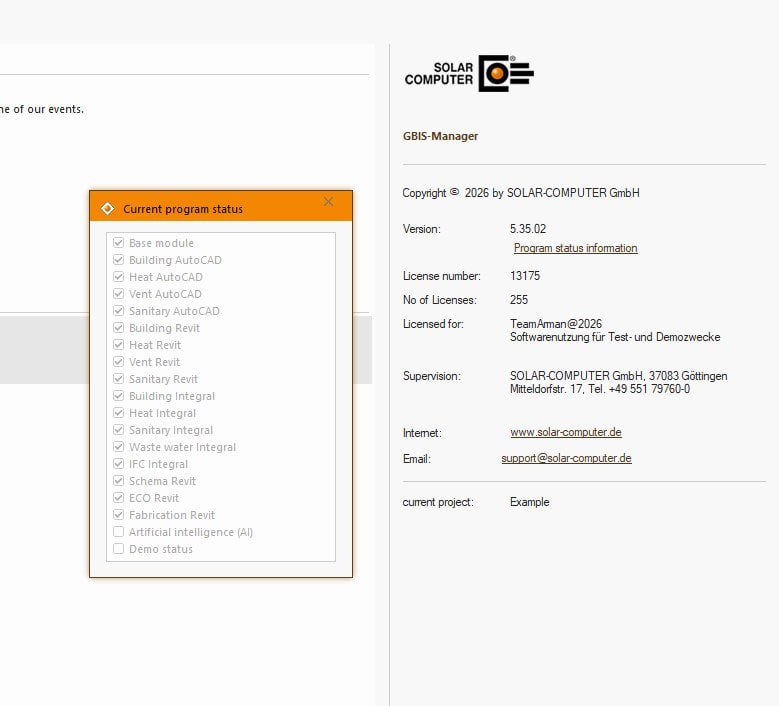Enable the Artificial intelligence (AI) checkbox
Image resolution: width=779 pixels, height=706 pixels.
click(118, 532)
